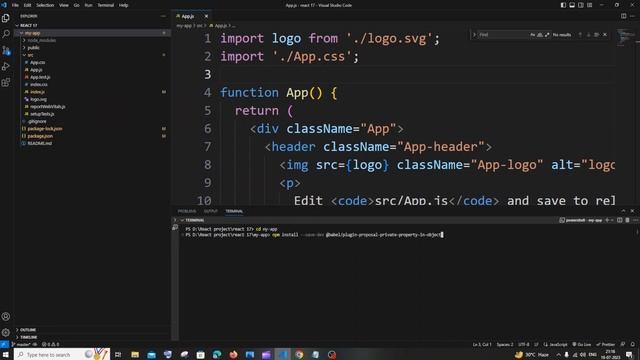Close the bottom panel
The height and width of the screenshot is (360, 640).
click(632, 211)
